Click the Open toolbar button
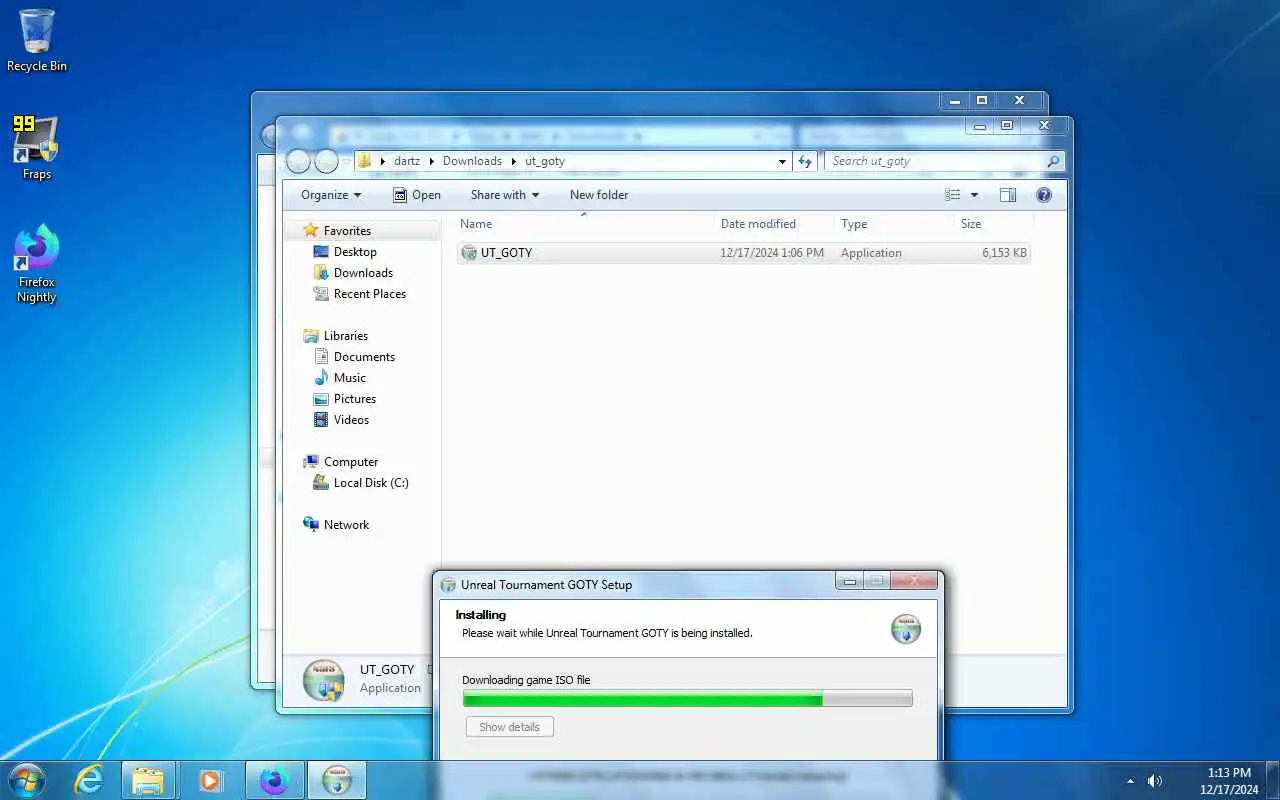The image size is (1280, 800). [416, 195]
